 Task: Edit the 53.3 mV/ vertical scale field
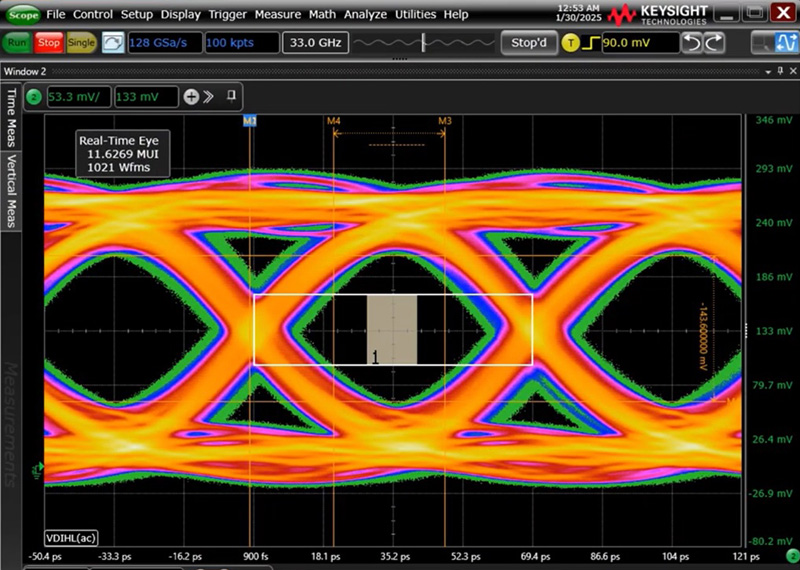pos(79,96)
